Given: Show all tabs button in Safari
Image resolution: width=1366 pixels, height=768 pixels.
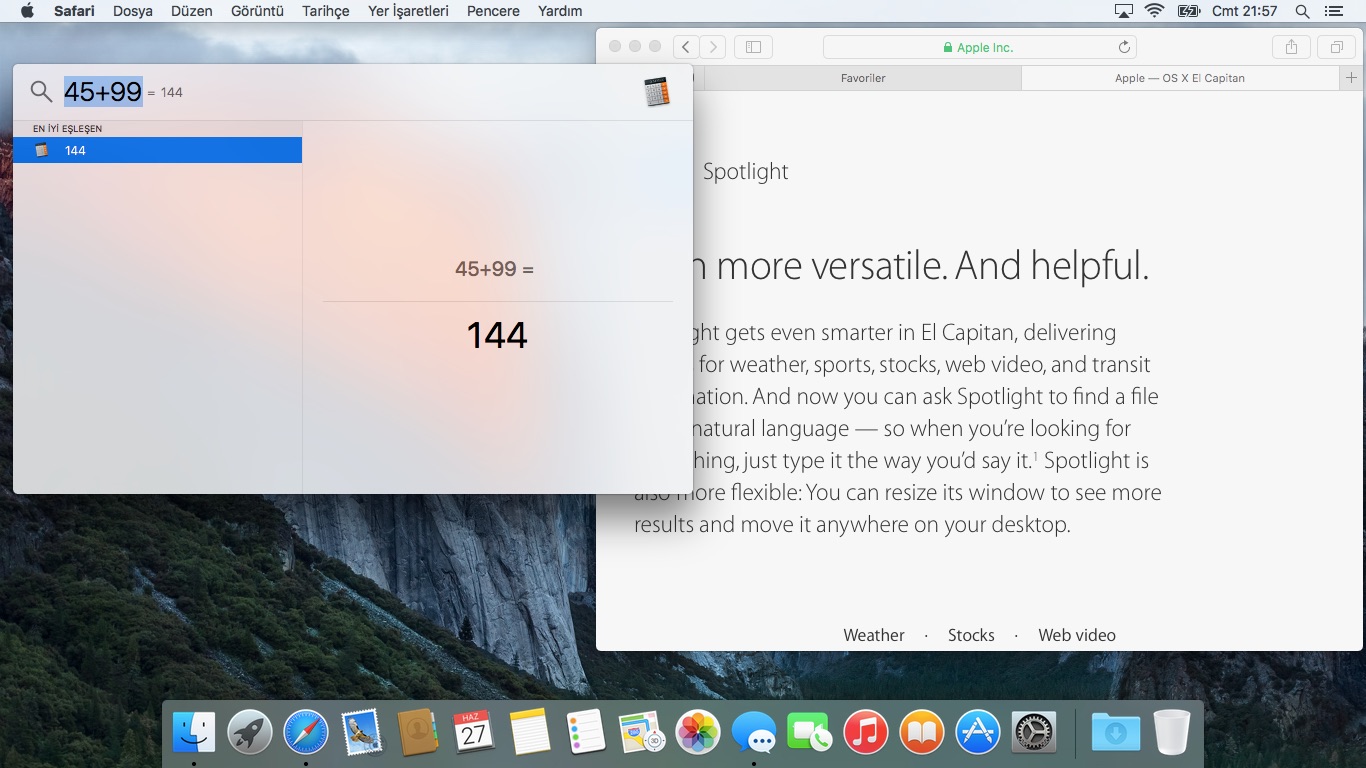Looking at the screenshot, I should pyautogui.click(x=1336, y=47).
